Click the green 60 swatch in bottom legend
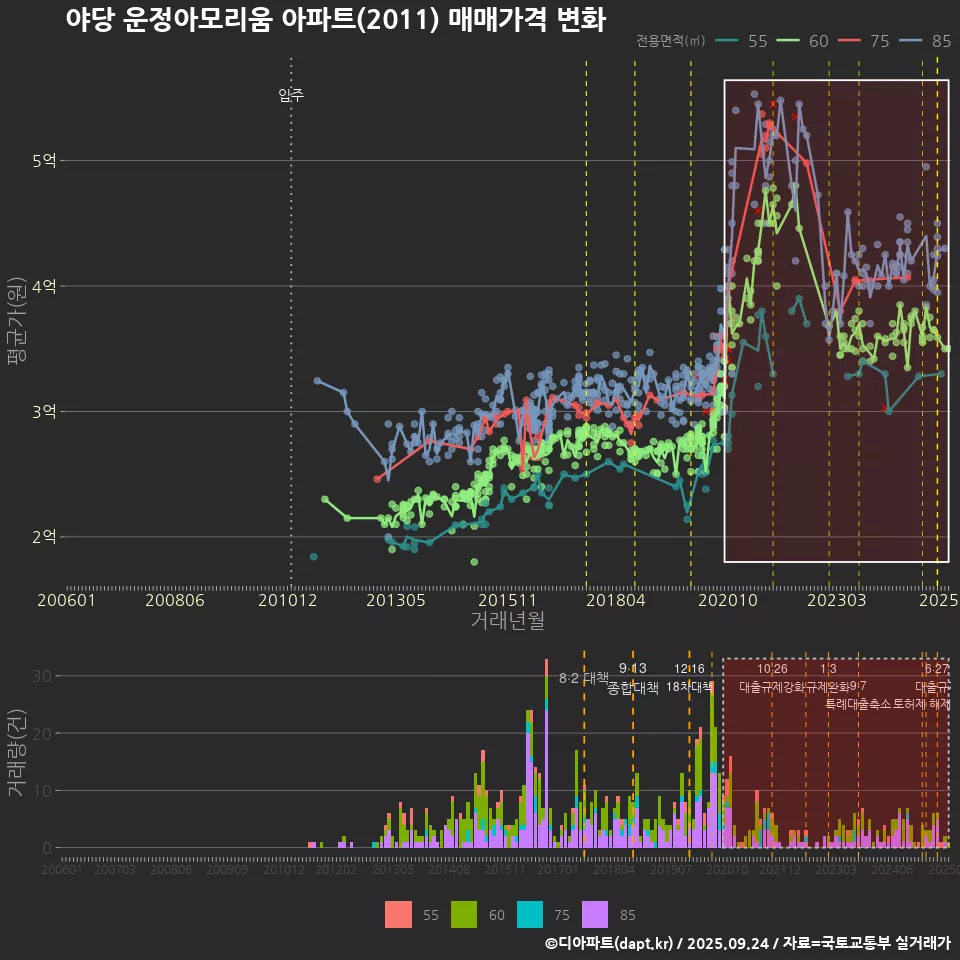Viewport: 960px width, 960px height. pos(465,914)
